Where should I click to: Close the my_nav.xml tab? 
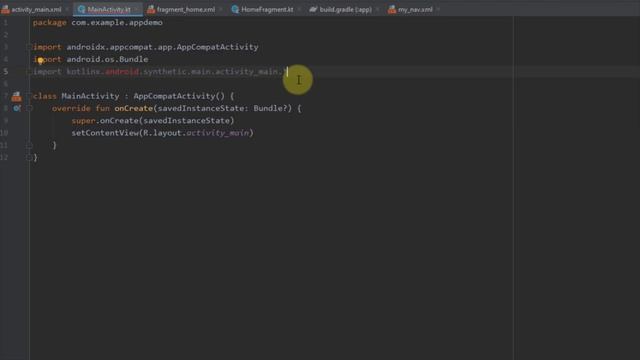coord(438,9)
